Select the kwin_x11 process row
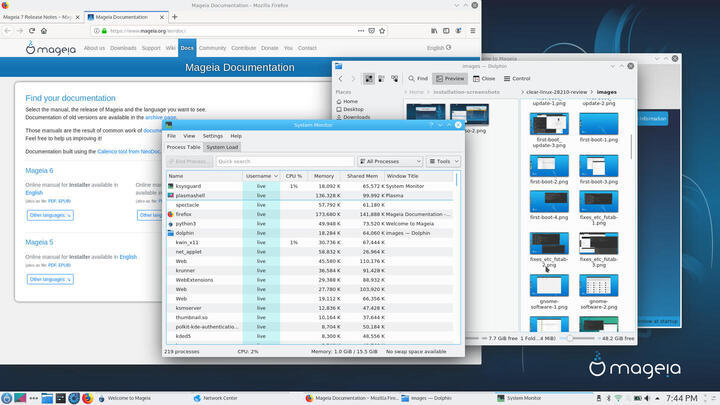Screen dimensions: 720x405 point(310,242)
